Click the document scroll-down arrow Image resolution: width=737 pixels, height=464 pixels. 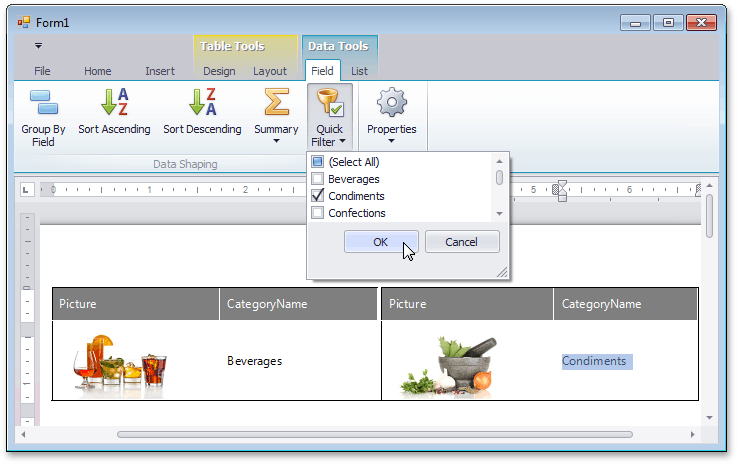click(x=709, y=417)
